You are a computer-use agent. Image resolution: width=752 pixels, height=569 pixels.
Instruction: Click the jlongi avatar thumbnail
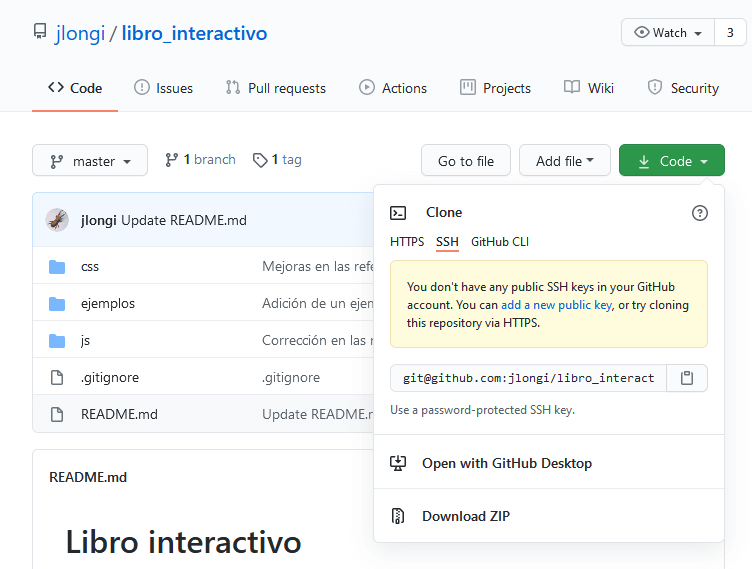click(57, 220)
